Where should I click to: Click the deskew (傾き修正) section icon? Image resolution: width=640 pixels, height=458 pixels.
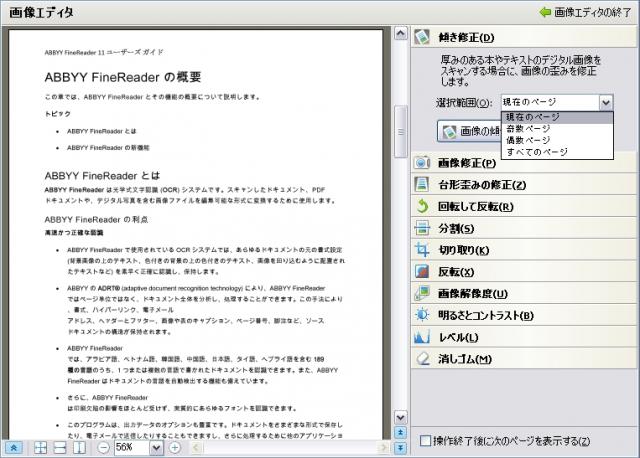point(422,37)
